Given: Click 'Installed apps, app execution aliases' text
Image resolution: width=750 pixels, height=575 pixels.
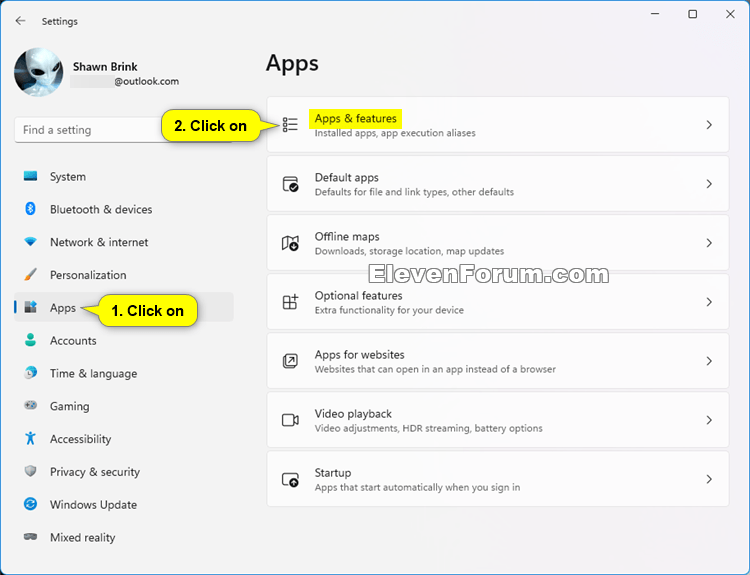Looking at the screenshot, I should click(x=395, y=133).
